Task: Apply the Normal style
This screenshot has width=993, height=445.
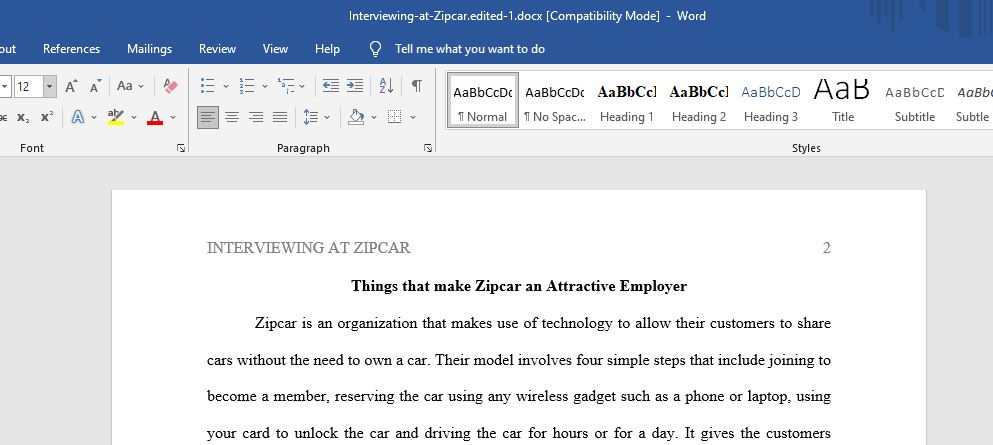Action: [x=483, y=100]
